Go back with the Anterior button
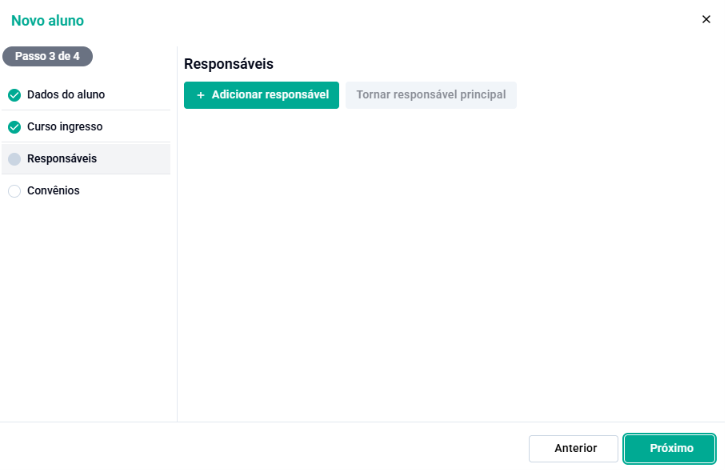The image size is (725, 470). tap(573, 448)
